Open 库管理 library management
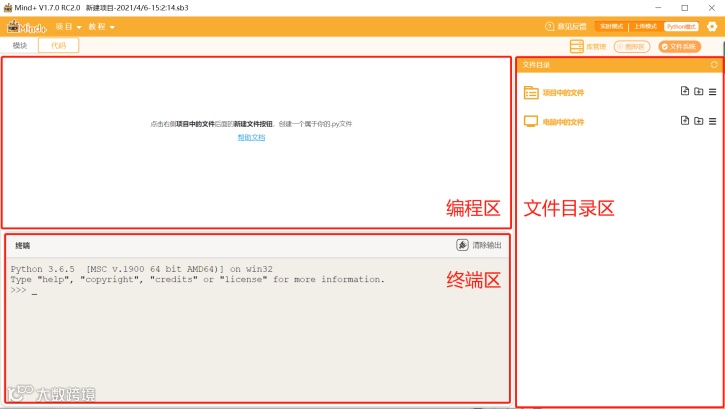The image size is (725, 409). tap(588, 46)
